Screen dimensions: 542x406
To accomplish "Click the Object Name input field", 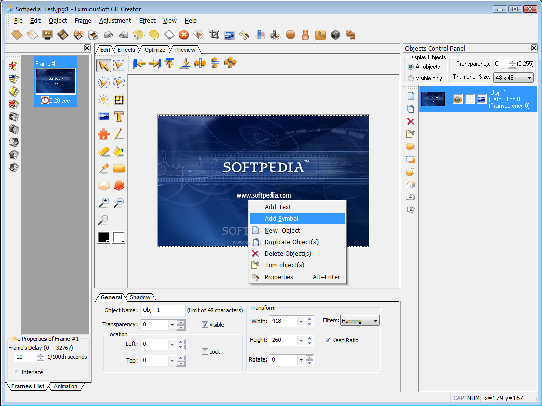I will [163, 310].
